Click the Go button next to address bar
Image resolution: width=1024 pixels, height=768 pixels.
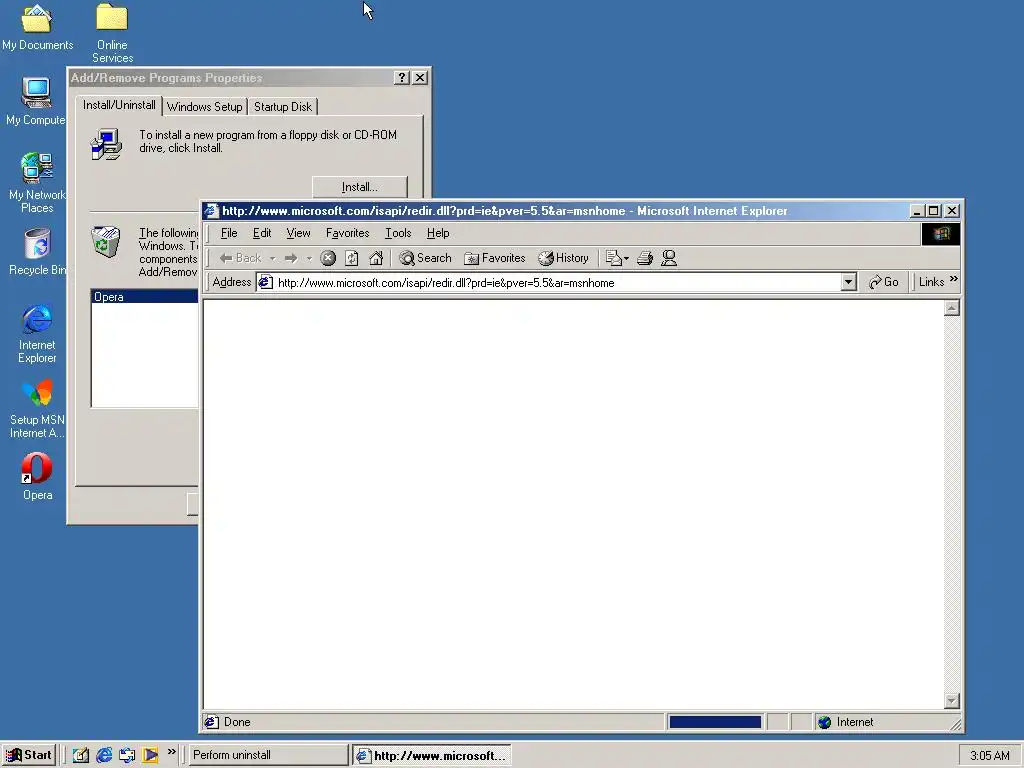pos(884,282)
